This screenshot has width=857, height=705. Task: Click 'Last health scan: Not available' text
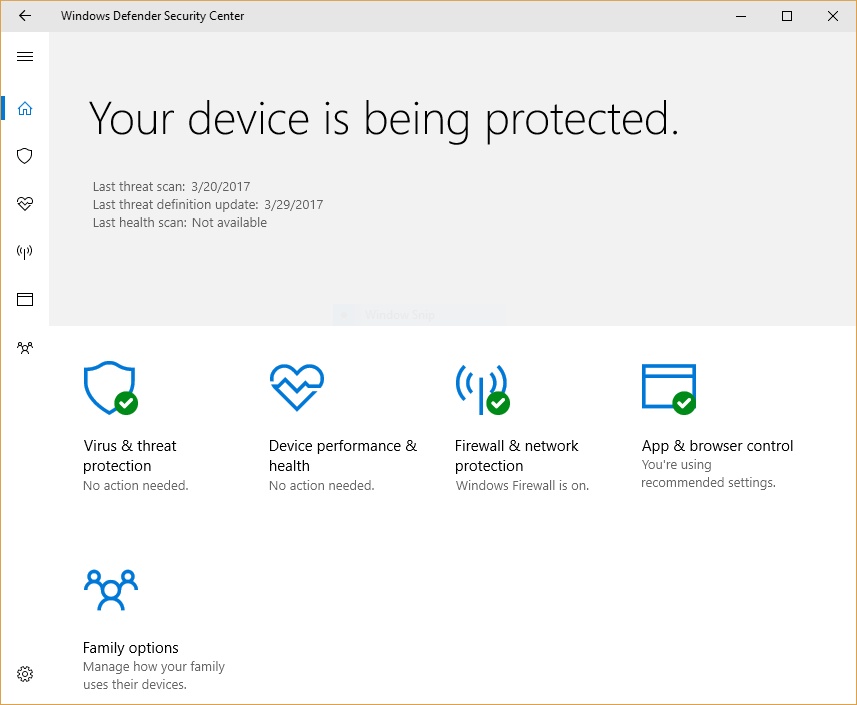point(180,222)
